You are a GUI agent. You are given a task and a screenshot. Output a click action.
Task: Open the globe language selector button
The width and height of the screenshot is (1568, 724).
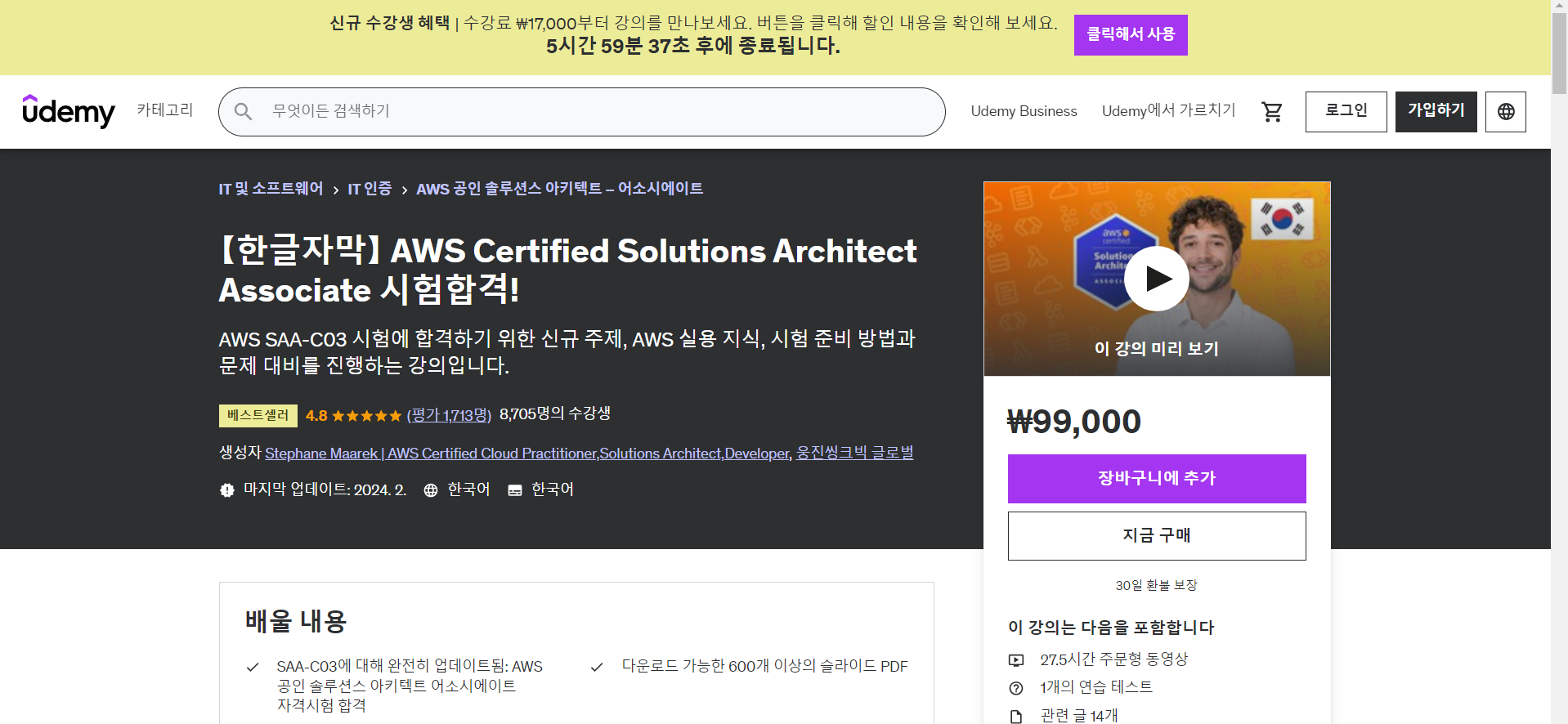pos(1506,112)
